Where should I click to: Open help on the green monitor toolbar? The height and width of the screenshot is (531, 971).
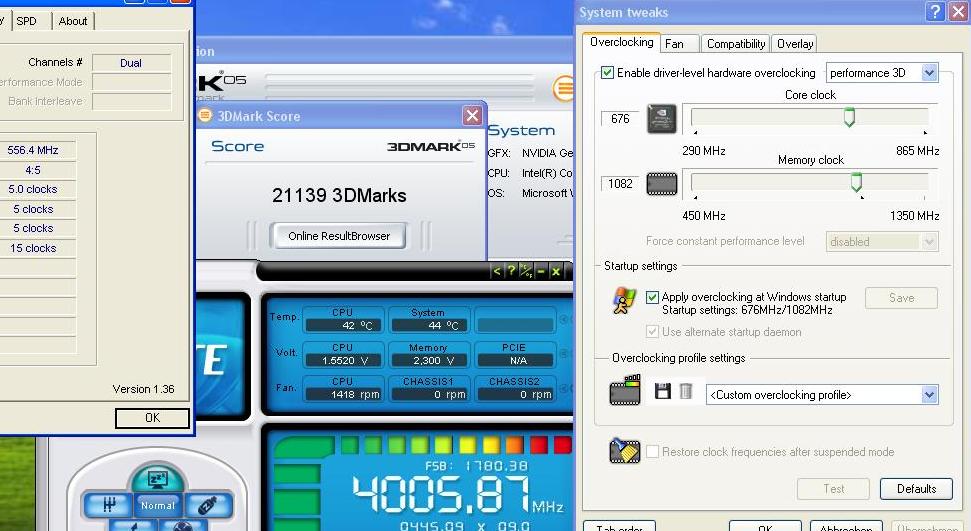pyautogui.click(x=511, y=271)
